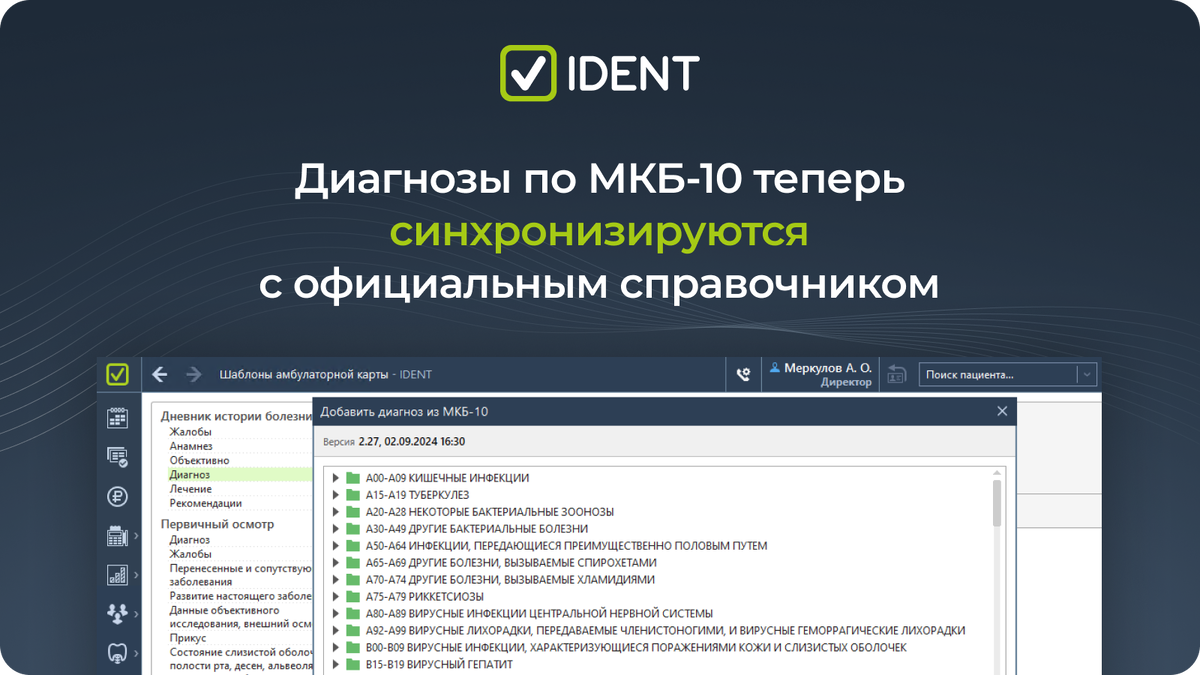Select Жалобы under Дневник истории болезни

[x=190, y=432]
